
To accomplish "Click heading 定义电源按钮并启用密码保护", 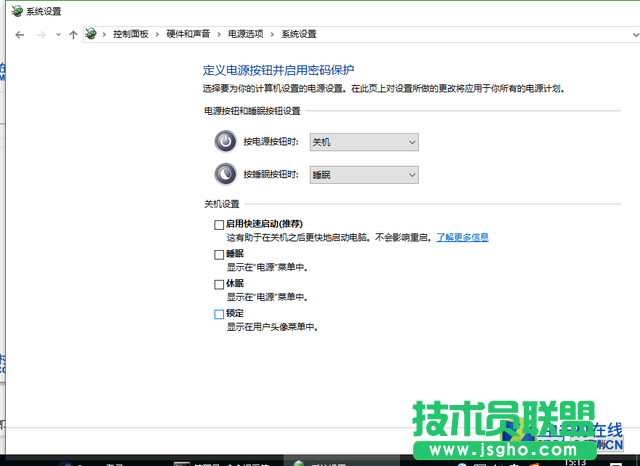I will coord(278,70).
